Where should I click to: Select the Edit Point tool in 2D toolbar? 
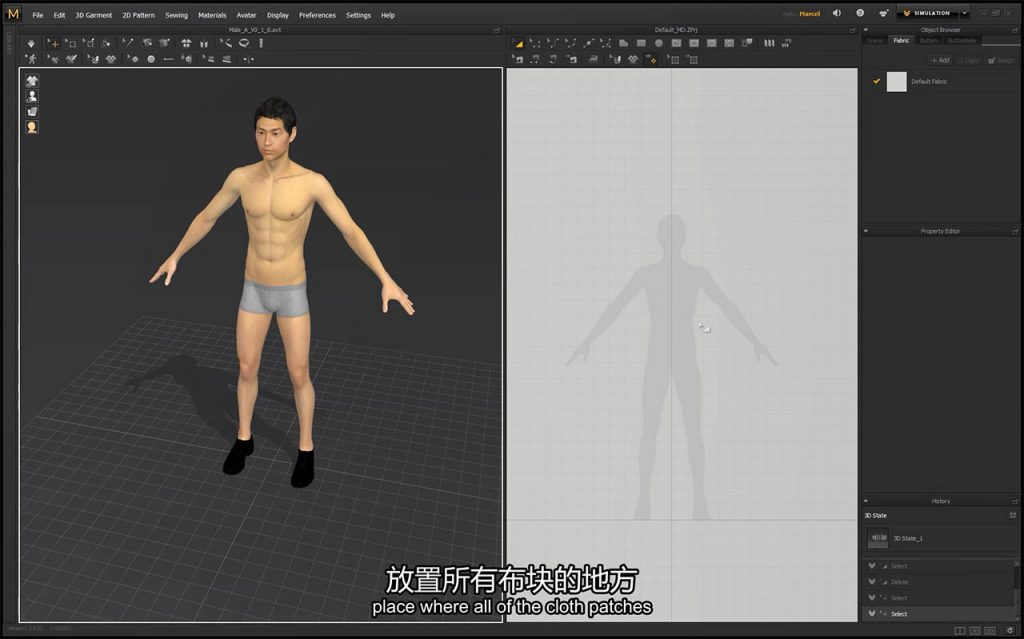click(535, 43)
